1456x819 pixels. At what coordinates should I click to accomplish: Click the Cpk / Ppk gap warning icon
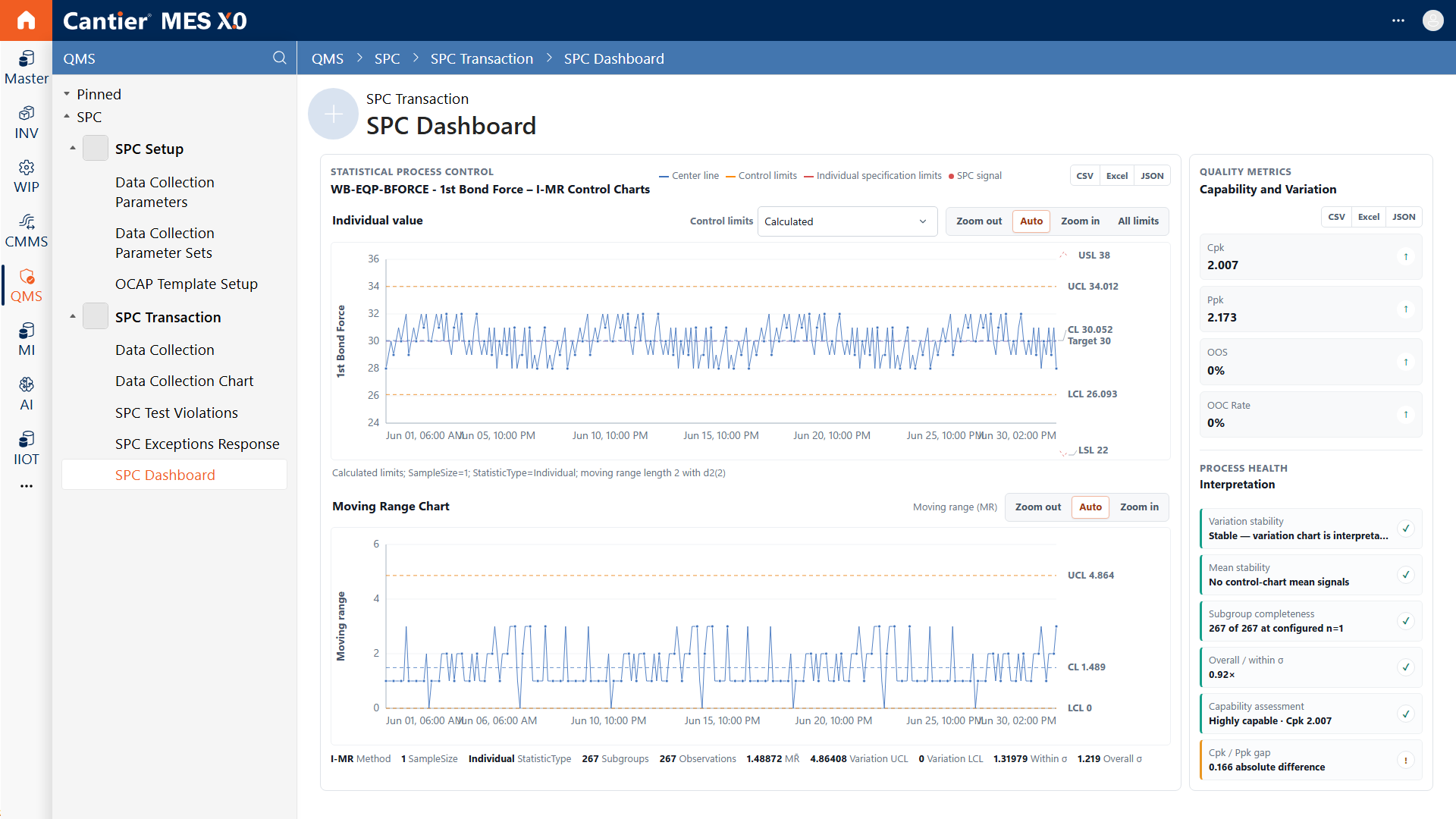1406,760
